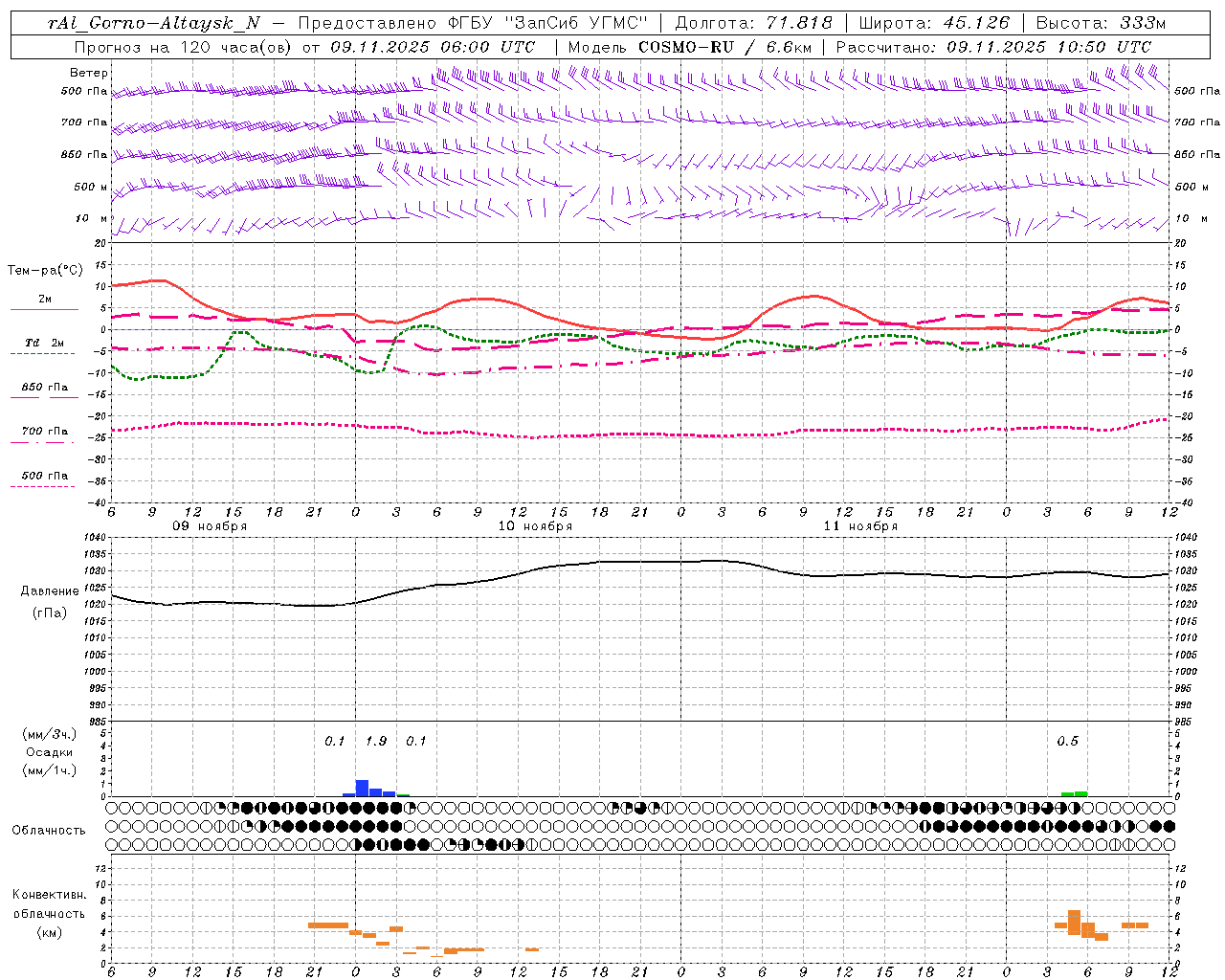The height and width of the screenshot is (980, 1225).
Task: Click the Прогноз на 120 часа(ов) text
Action: click(184, 47)
